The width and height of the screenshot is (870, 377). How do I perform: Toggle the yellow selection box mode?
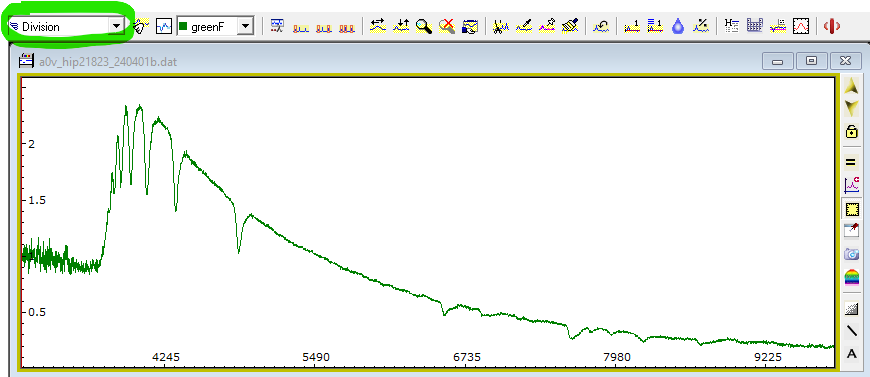[851, 209]
